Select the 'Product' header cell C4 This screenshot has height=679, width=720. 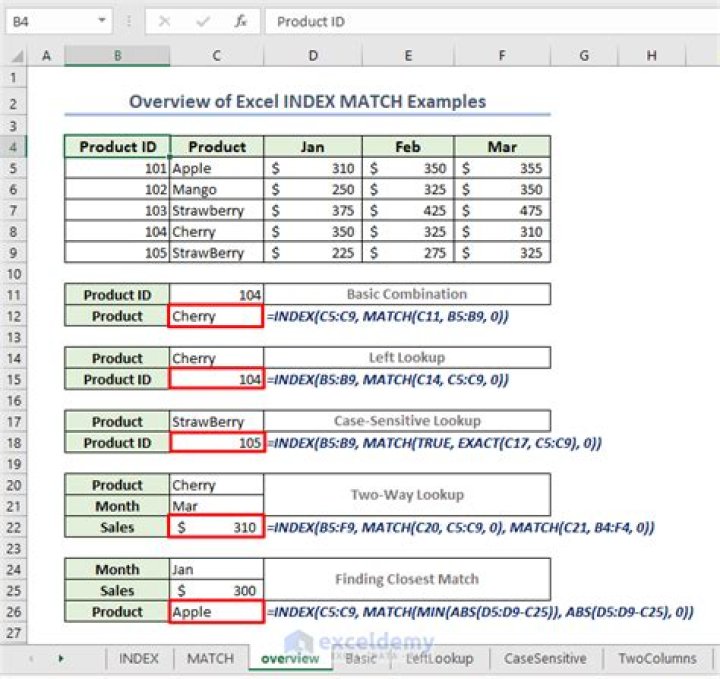217,147
